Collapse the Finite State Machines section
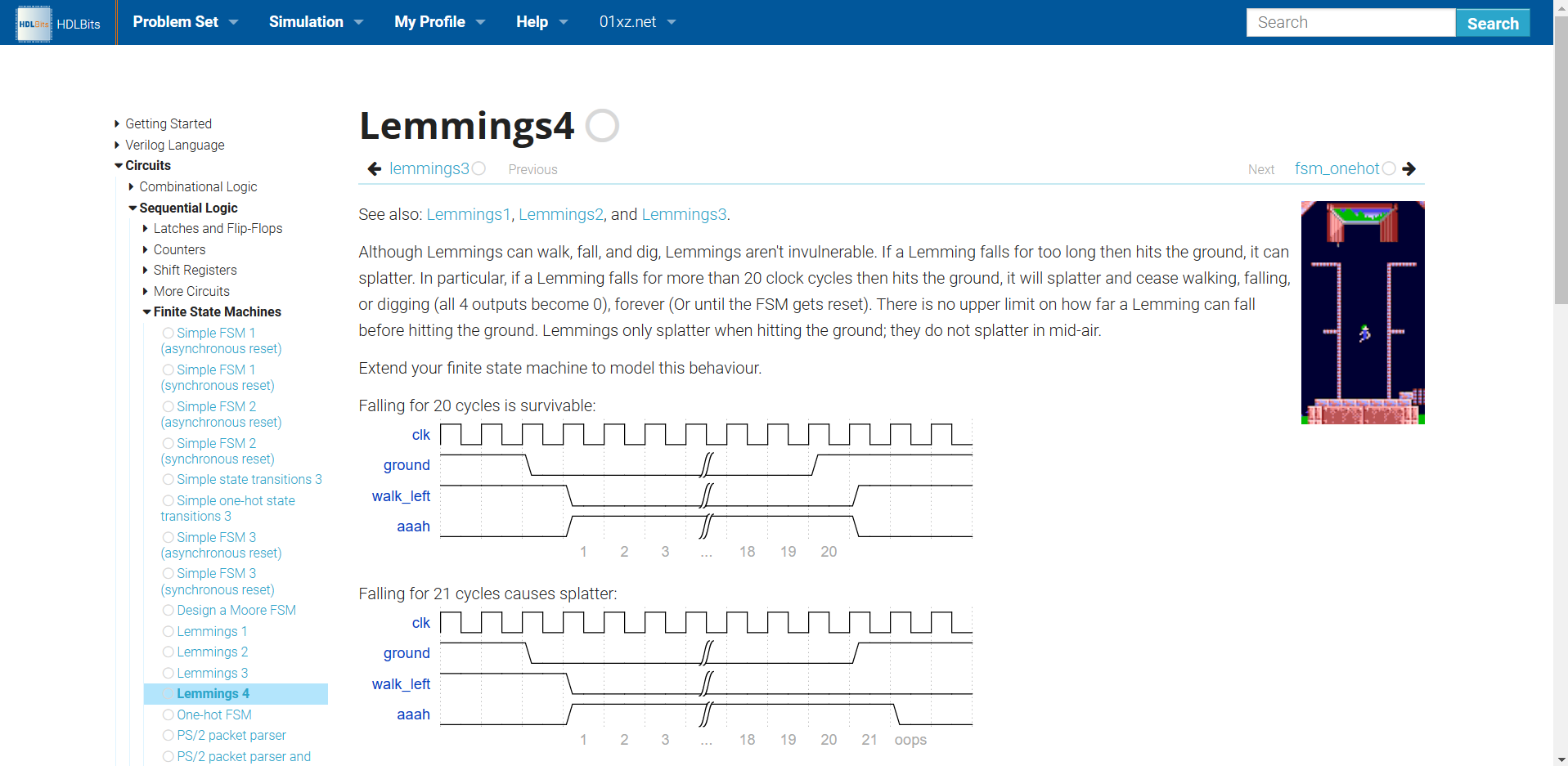Screen dimensions: 1568x766 [146, 311]
